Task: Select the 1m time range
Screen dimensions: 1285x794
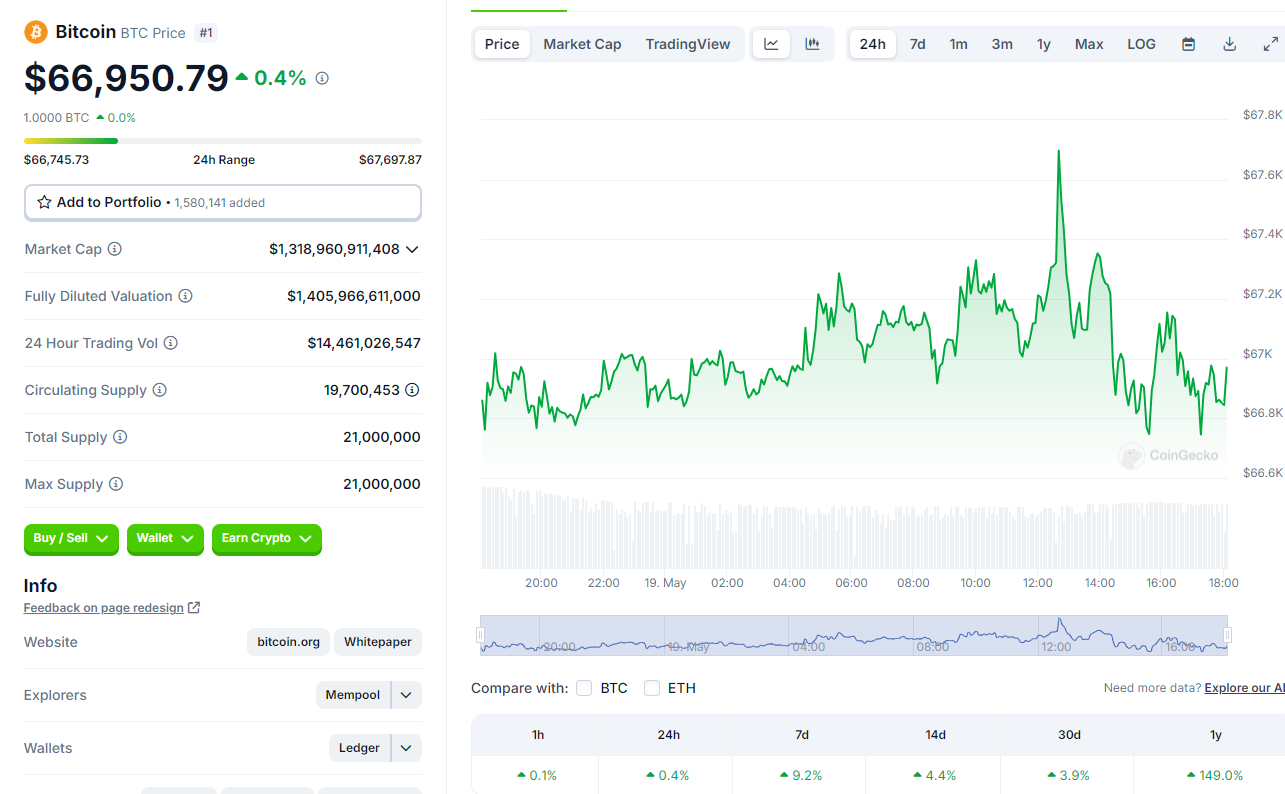Action: coord(958,44)
